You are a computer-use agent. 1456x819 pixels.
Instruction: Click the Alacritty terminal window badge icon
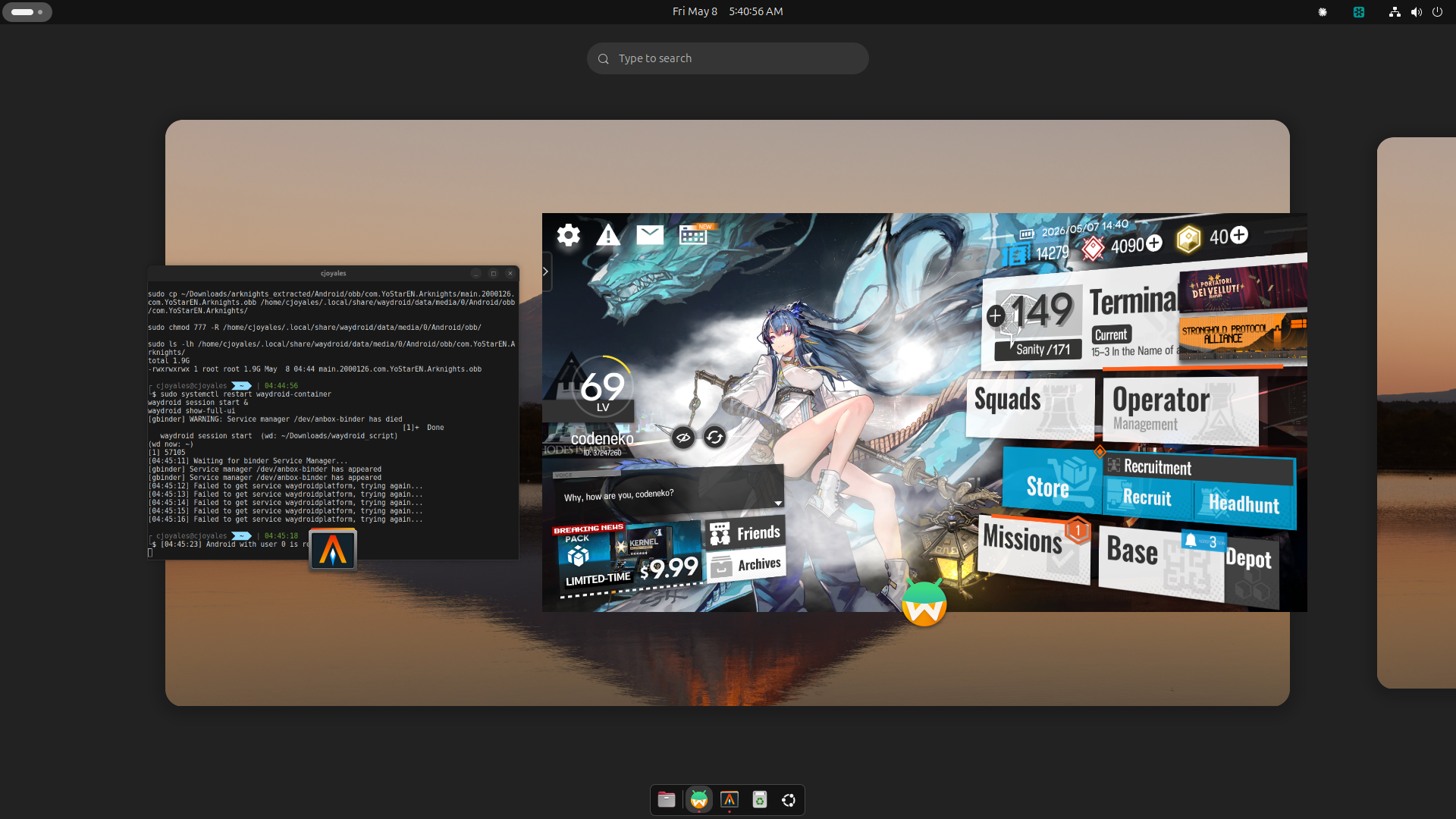333,550
